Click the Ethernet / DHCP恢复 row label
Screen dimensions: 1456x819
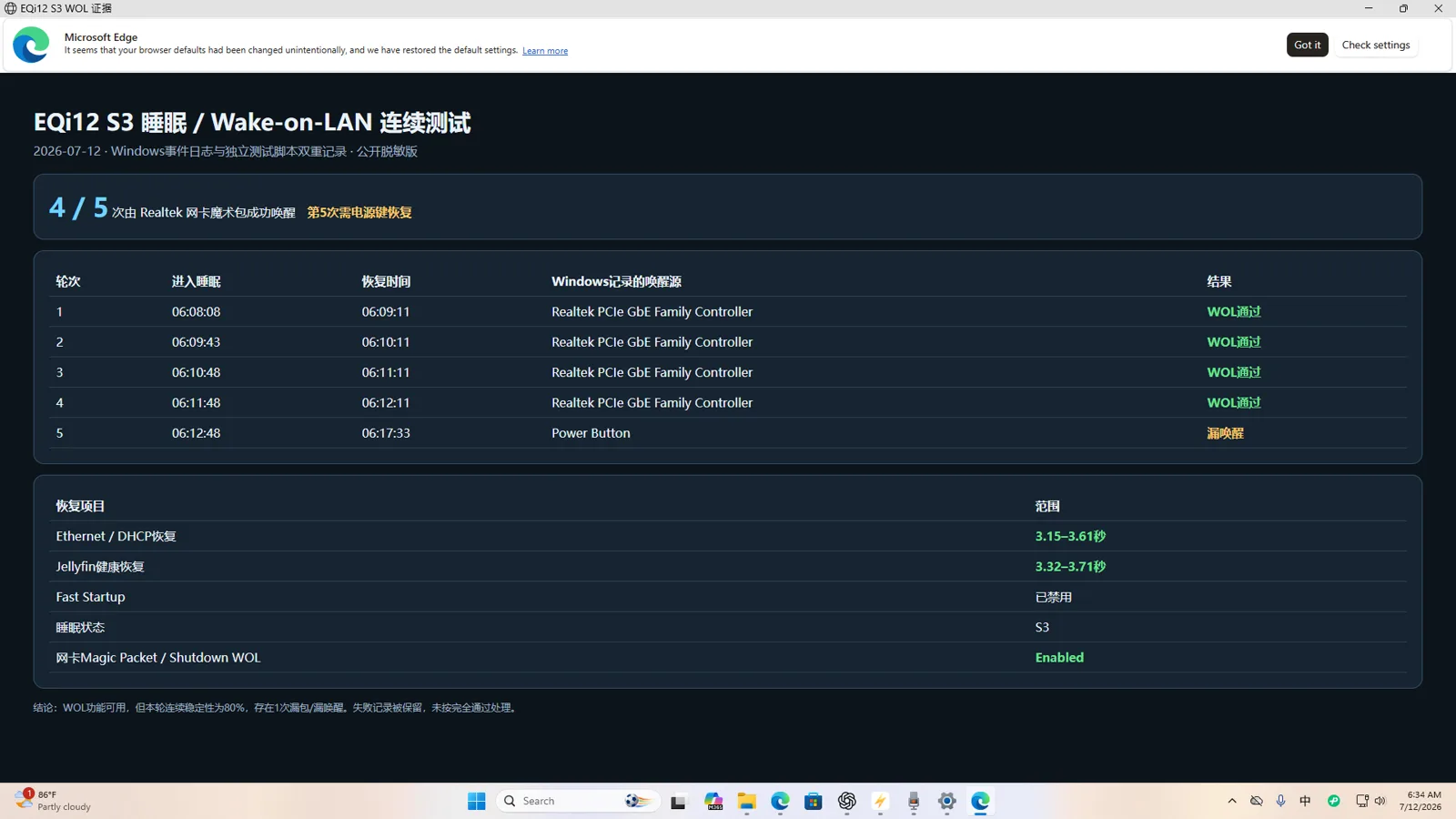(x=116, y=536)
